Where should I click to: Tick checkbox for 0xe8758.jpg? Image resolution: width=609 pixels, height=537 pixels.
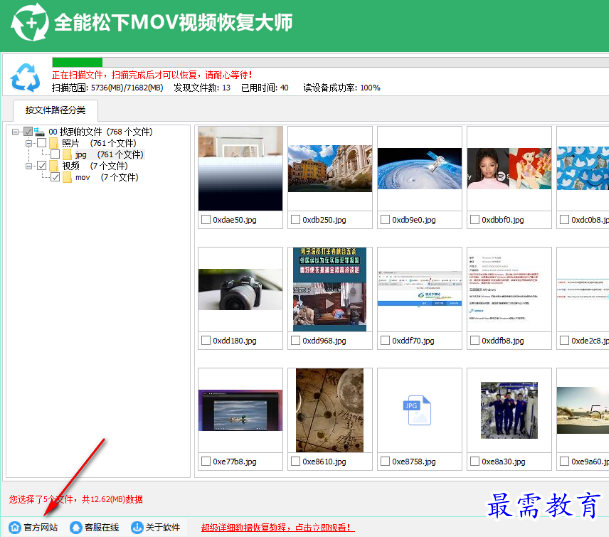385,461
